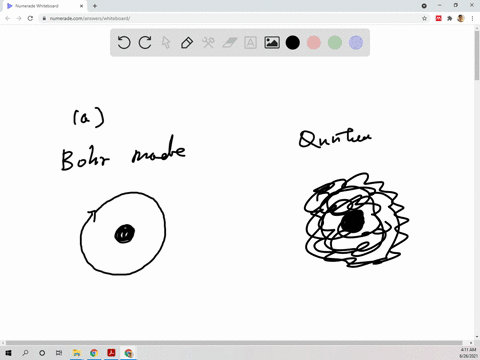This screenshot has width=480, height=360.
Task: Open the active Chrome window on taskbar
Action: [x=129, y=353]
